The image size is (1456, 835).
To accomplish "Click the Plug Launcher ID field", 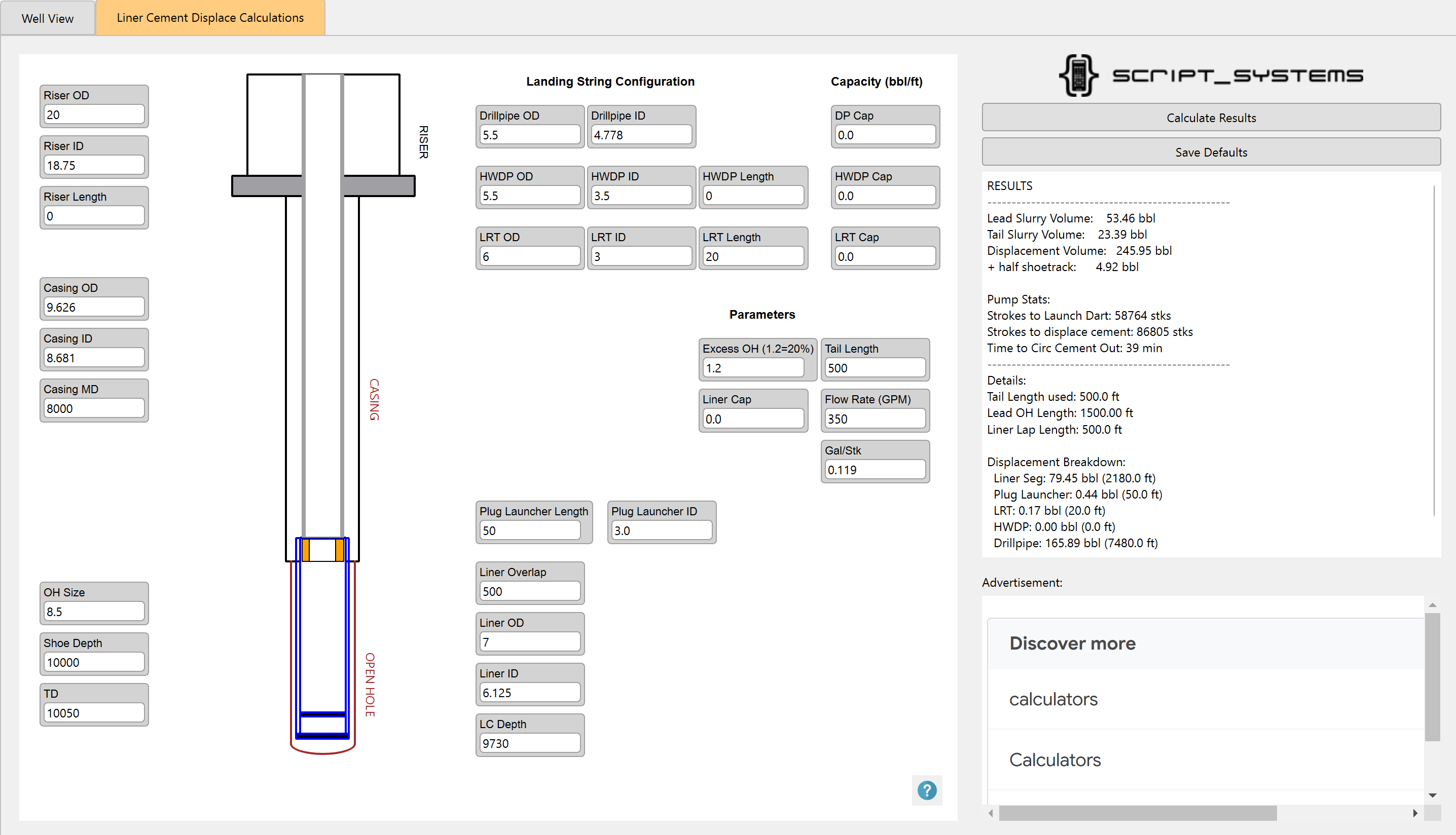I will [x=661, y=530].
